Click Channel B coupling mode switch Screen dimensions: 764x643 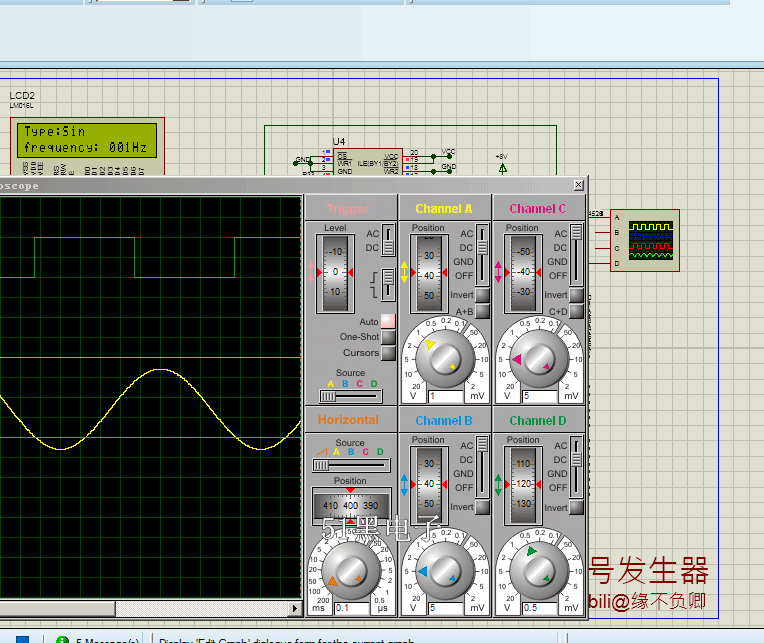pos(482,467)
